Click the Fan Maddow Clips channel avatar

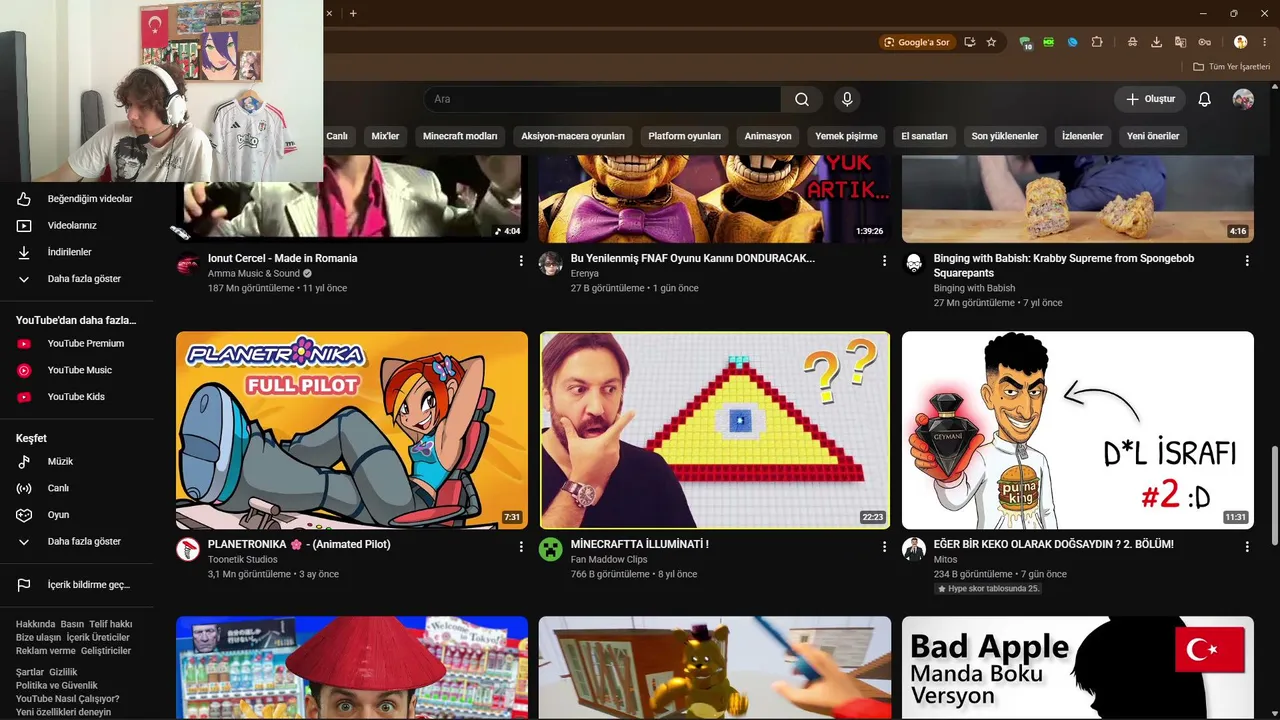(551, 549)
